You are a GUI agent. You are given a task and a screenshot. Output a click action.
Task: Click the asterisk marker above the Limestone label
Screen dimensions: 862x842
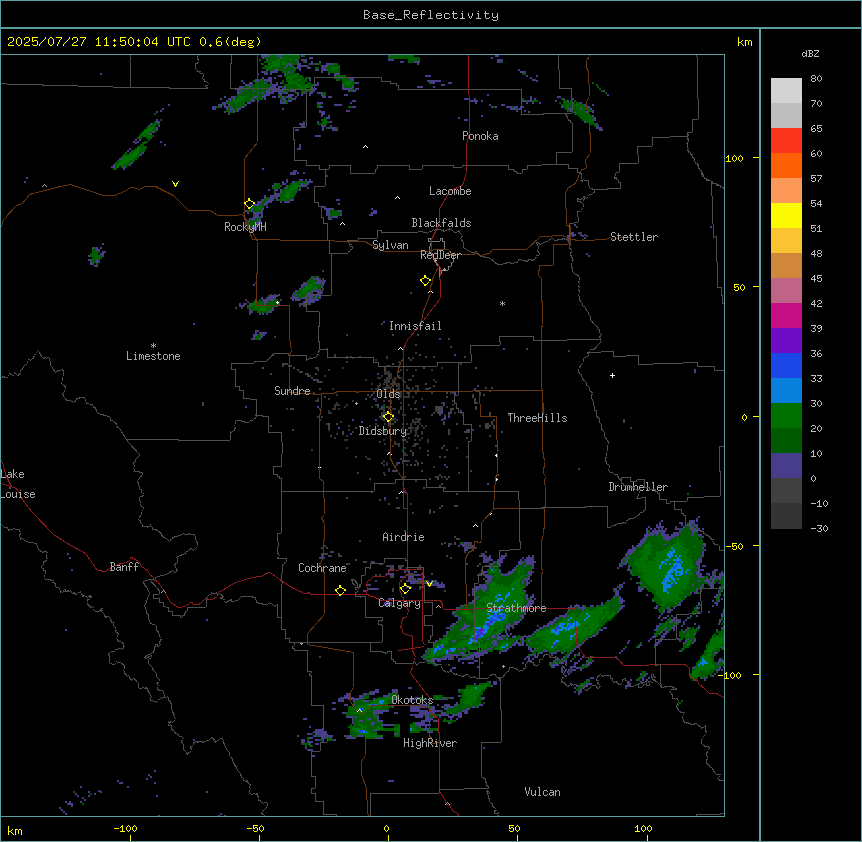153,346
